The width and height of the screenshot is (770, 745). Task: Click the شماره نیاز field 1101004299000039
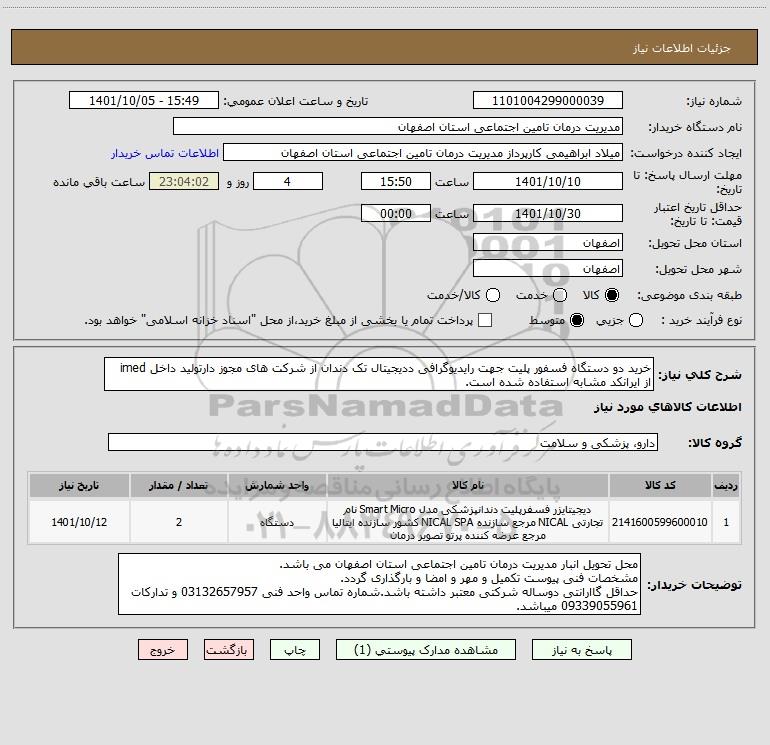click(548, 100)
